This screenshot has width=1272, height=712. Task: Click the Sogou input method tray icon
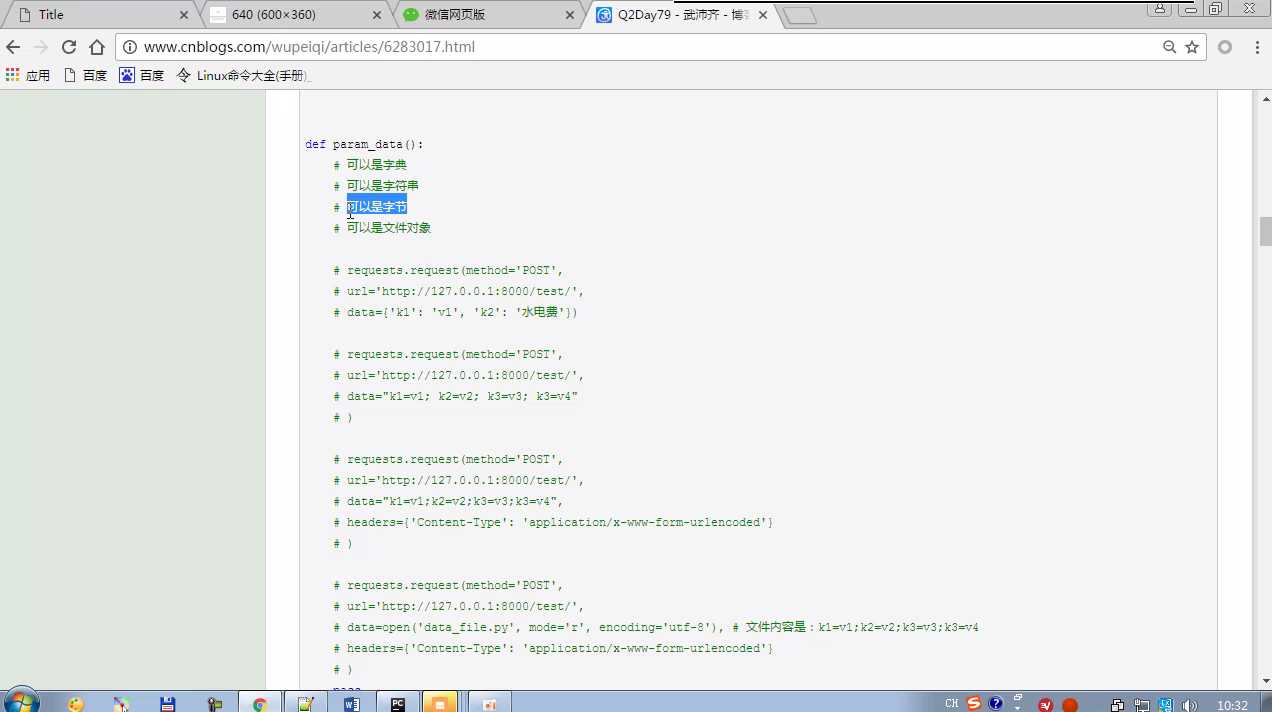pos(974,703)
